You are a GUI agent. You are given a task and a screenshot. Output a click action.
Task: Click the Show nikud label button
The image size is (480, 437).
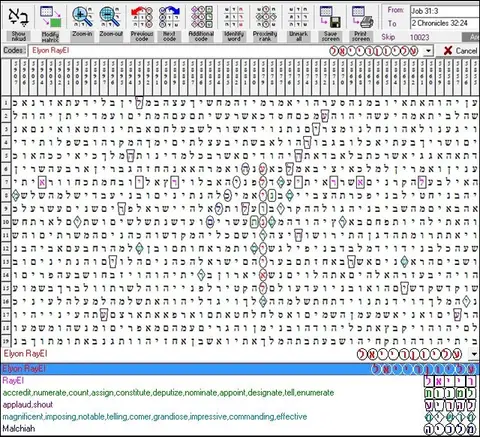pos(18,36)
